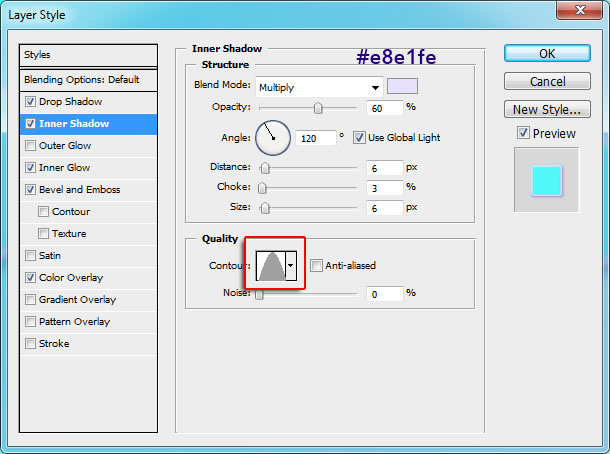Enable the Satin checkbox
The height and width of the screenshot is (454, 610).
[30, 256]
